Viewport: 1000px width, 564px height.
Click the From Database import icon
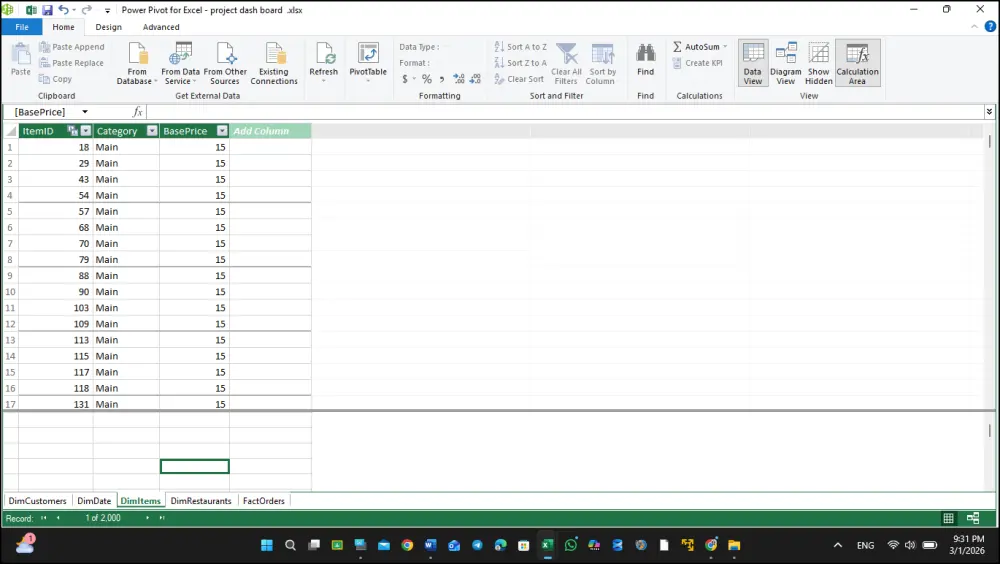pyautogui.click(x=137, y=63)
